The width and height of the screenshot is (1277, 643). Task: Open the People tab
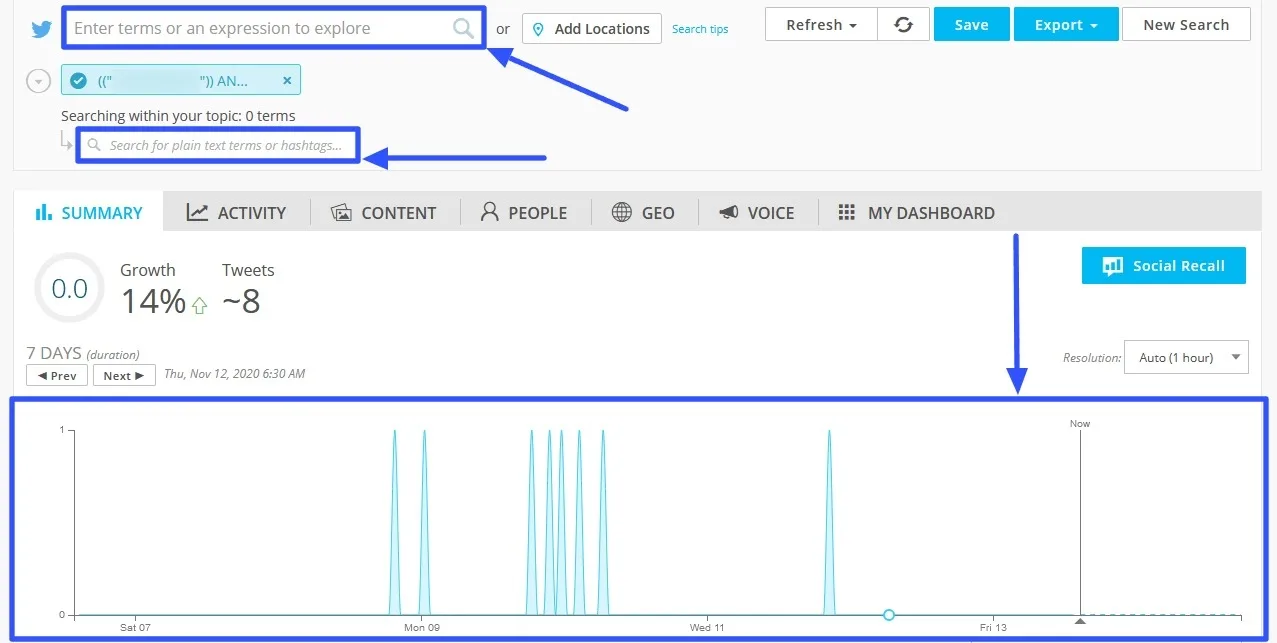524,212
